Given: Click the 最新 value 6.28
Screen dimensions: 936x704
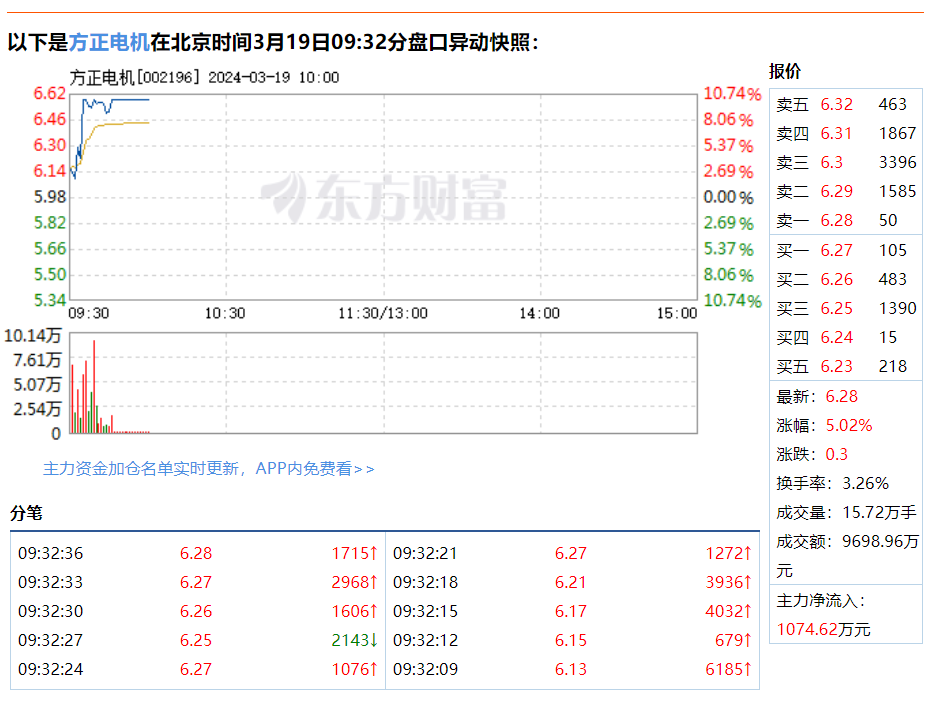Looking at the screenshot, I should (x=842, y=396).
